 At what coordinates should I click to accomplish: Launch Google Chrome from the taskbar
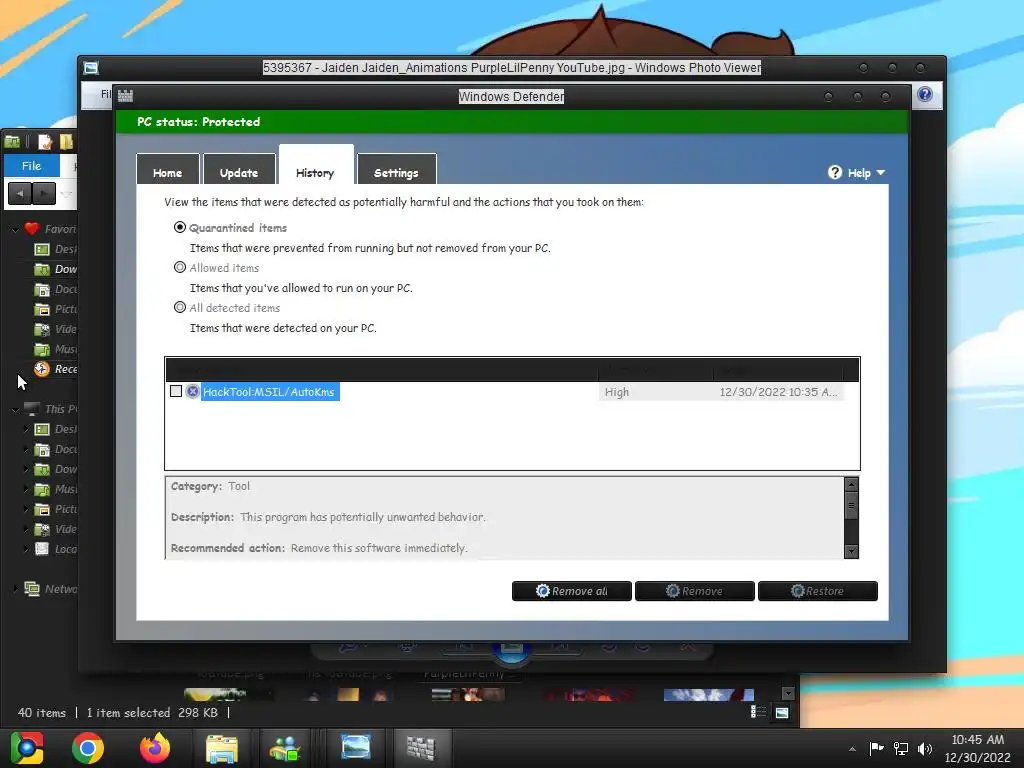88,748
